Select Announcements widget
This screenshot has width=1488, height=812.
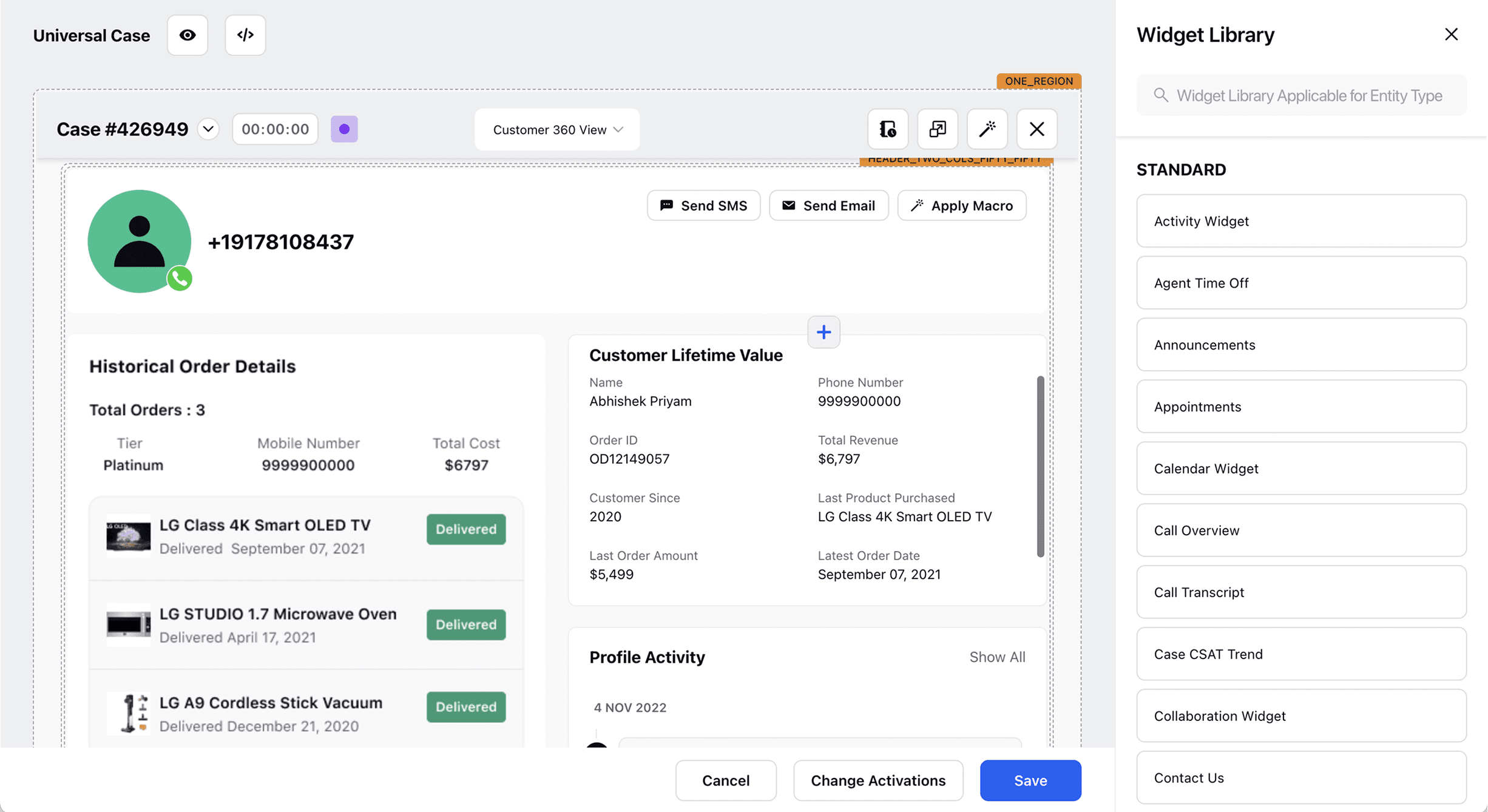1302,345
